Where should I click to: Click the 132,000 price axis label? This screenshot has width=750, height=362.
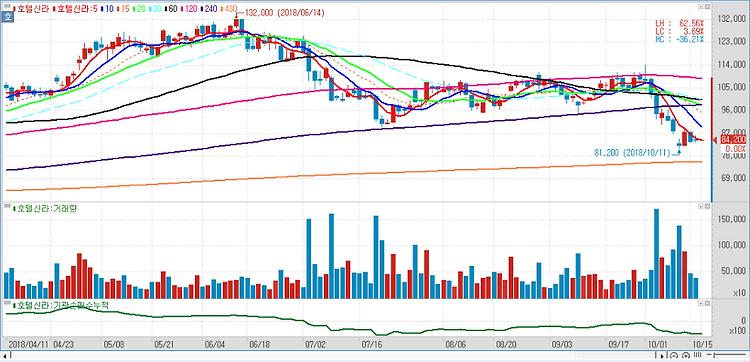pos(732,19)
